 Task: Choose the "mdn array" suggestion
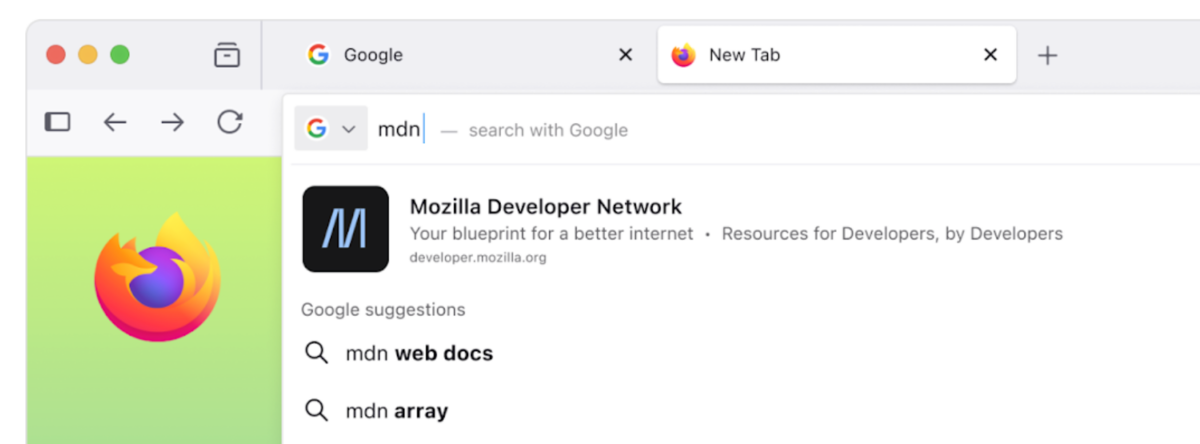(x=397, y=411)
